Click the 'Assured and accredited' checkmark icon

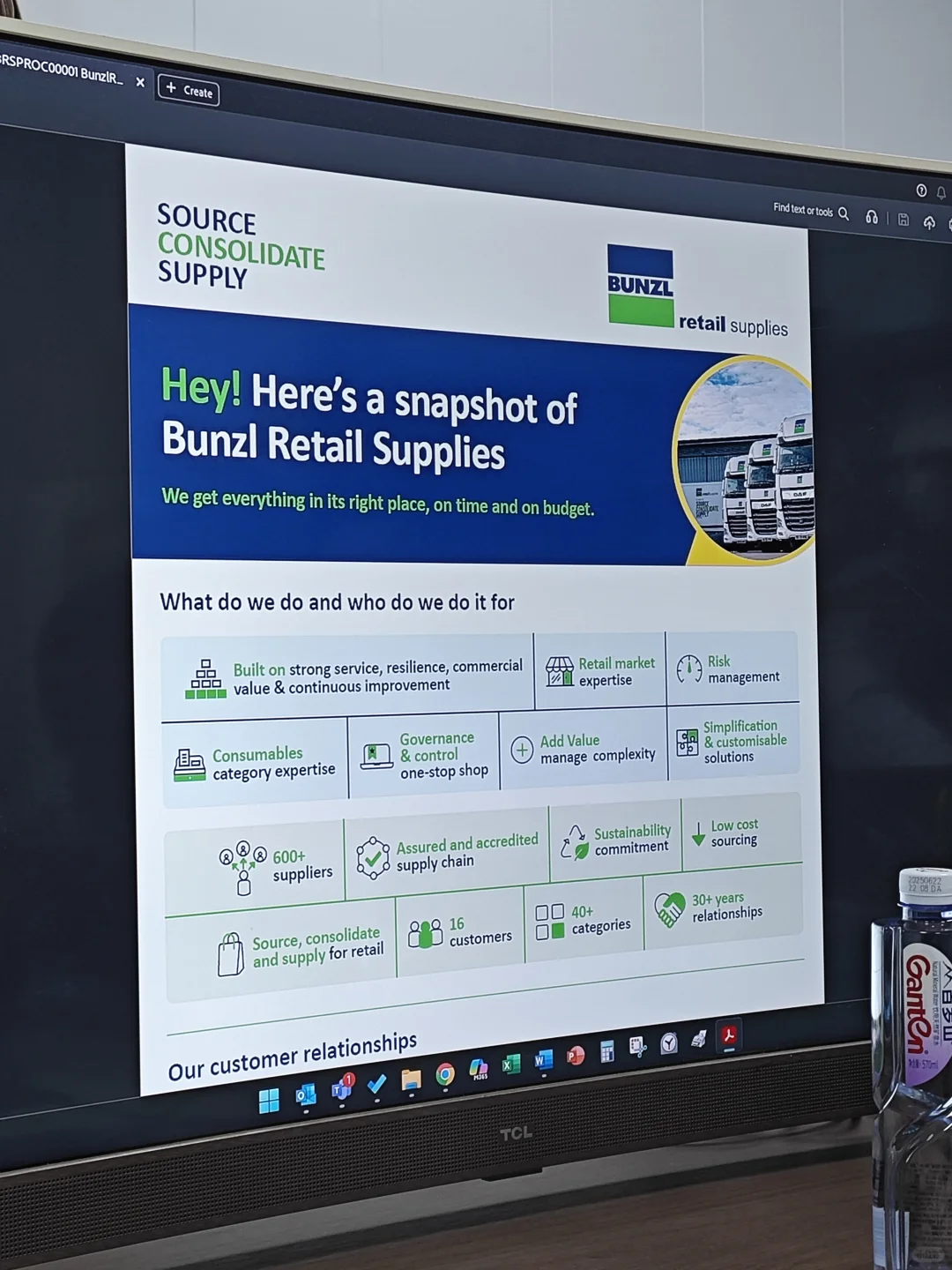tap(373, 857)
